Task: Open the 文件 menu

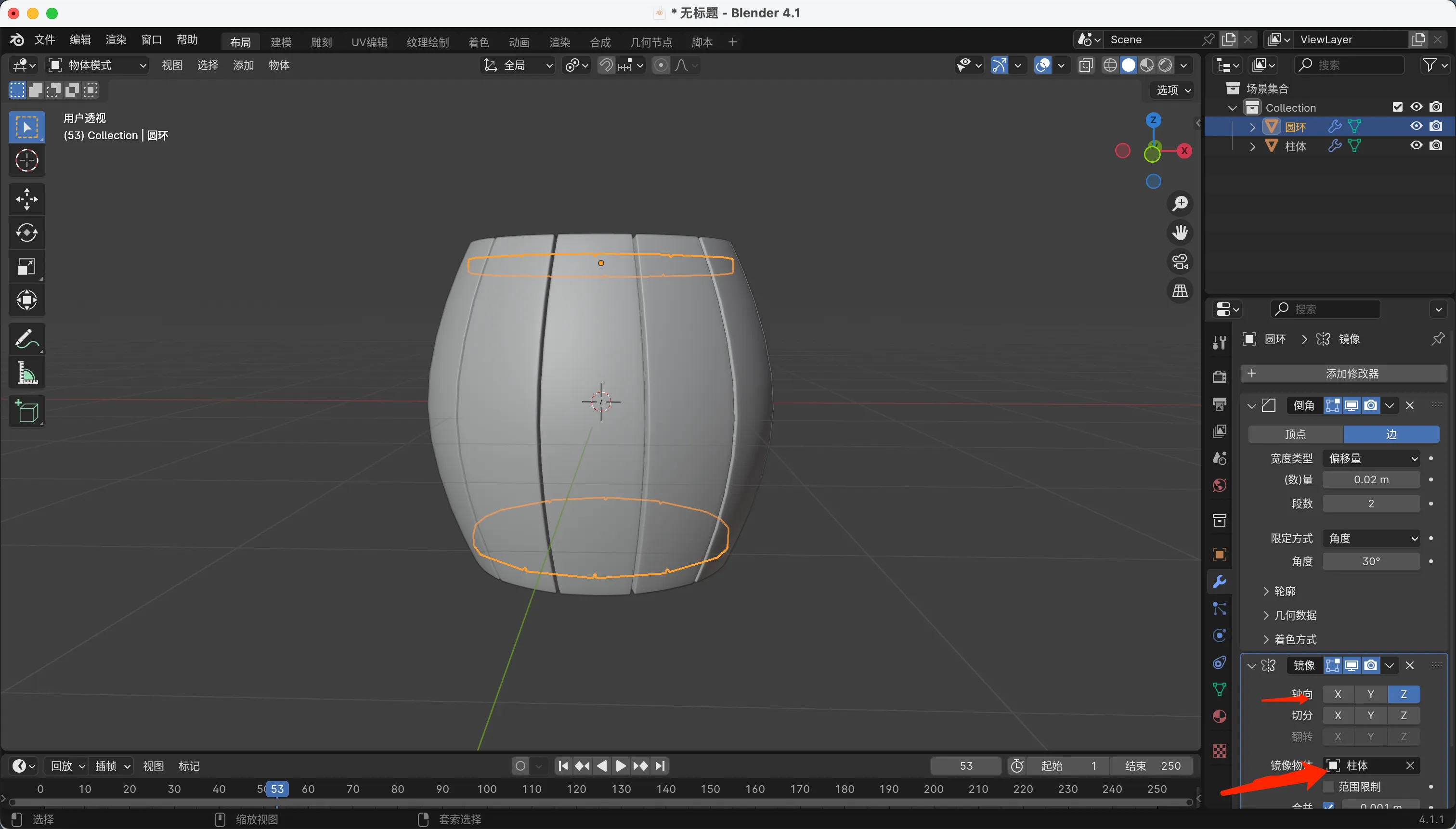Action: pyautogui.click(x=44, y=40)
